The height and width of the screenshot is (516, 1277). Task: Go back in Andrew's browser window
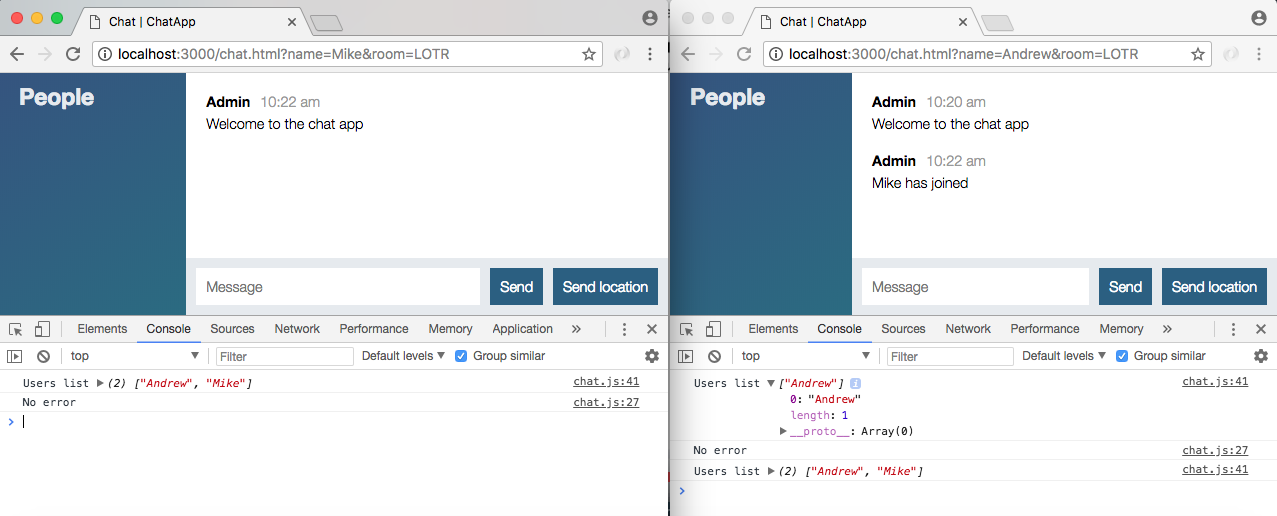pos(688,54)
